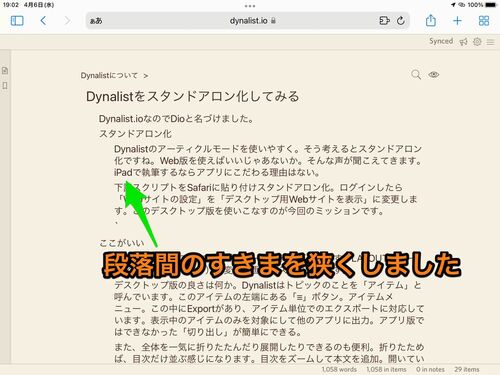Open Dynalist announcements megaphone
Image resolution: width=500 pixels, height=375 pixels.
463,42
